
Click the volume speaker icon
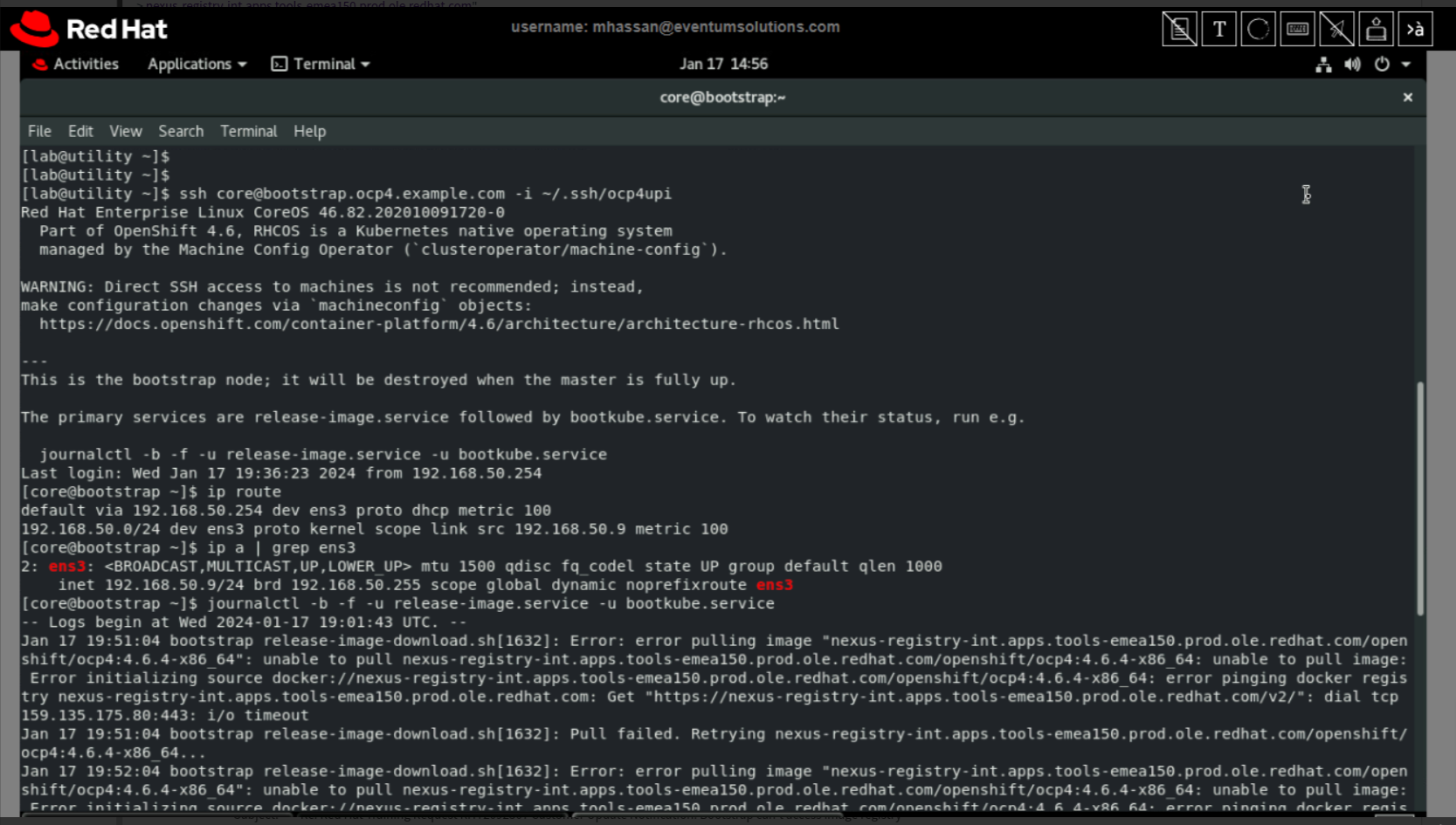click(1352, 64)
